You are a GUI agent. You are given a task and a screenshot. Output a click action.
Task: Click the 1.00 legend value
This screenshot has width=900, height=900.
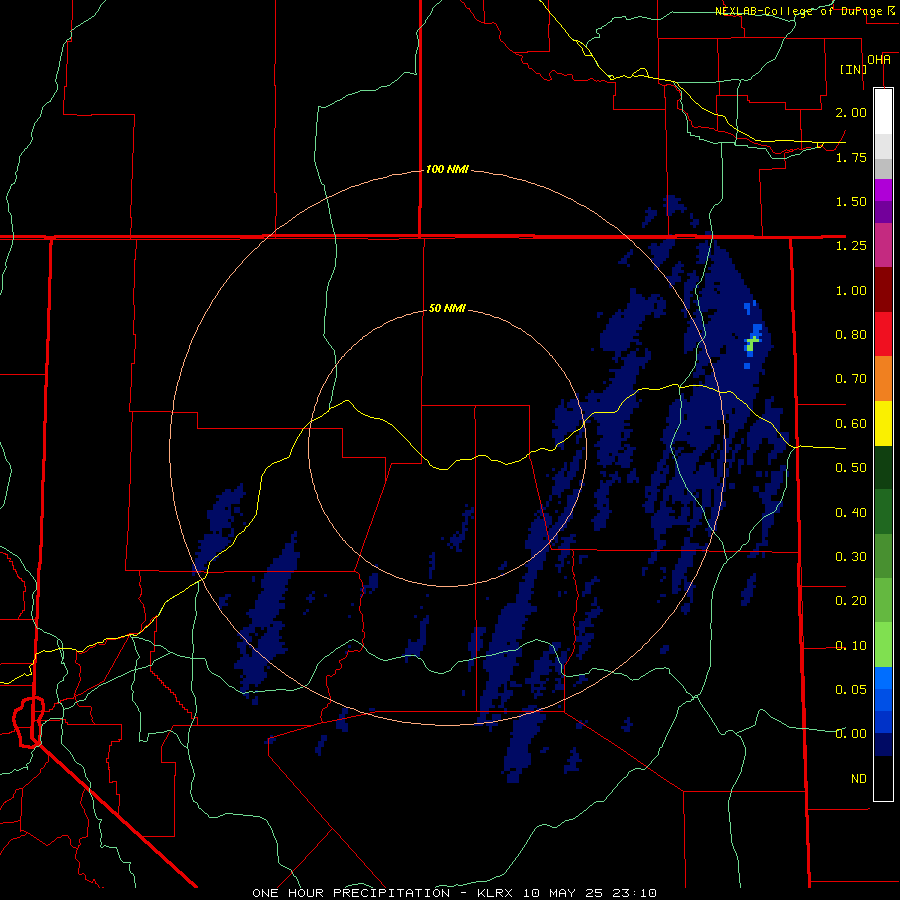click(x=851, y=290)
